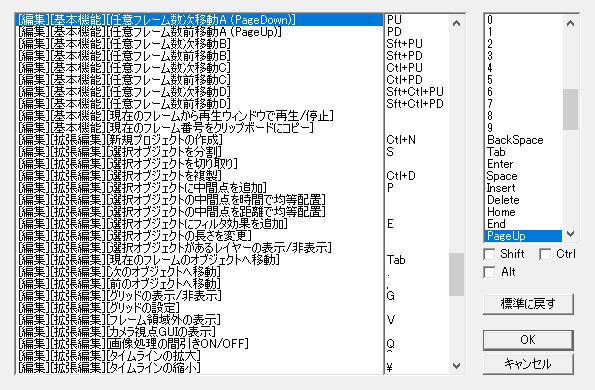Click command list scrollbar up arrow
This screenshot has width=595, height=390.
click(456, 23)
